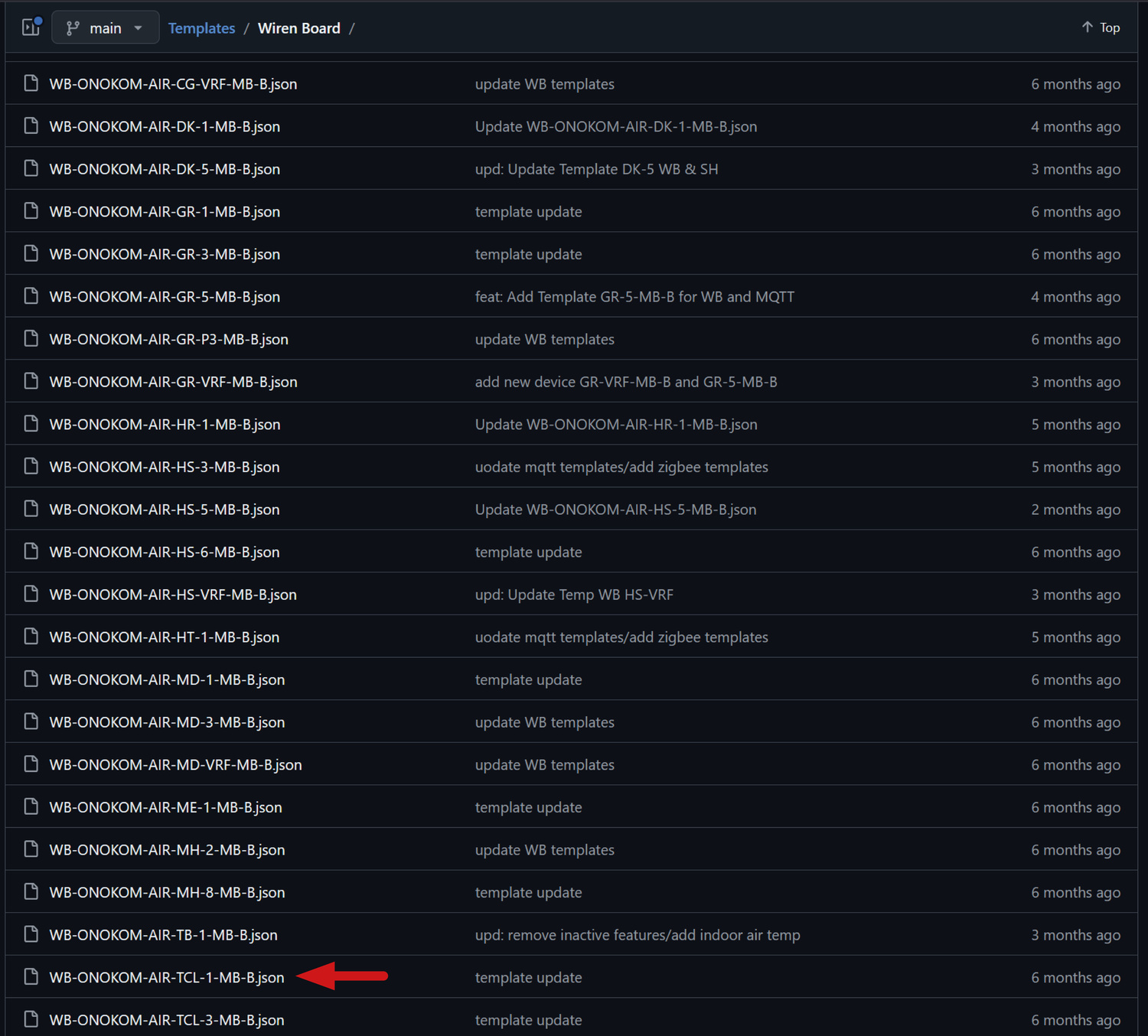Open 'template update' commit for GR-1-MB-B.json
1148x1036 pixels.
point(528,212)
